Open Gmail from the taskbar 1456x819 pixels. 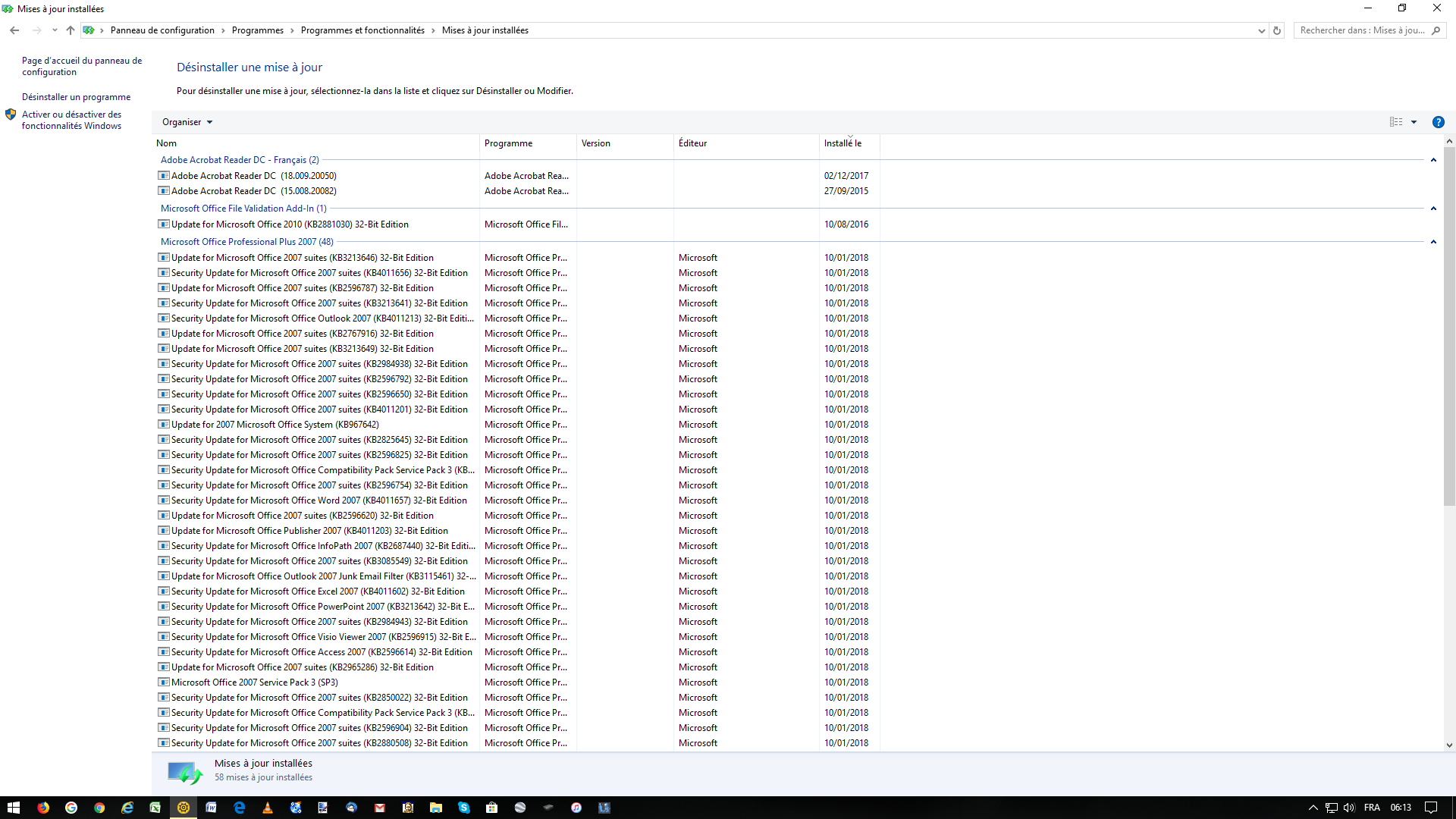(x=380, y=808)
